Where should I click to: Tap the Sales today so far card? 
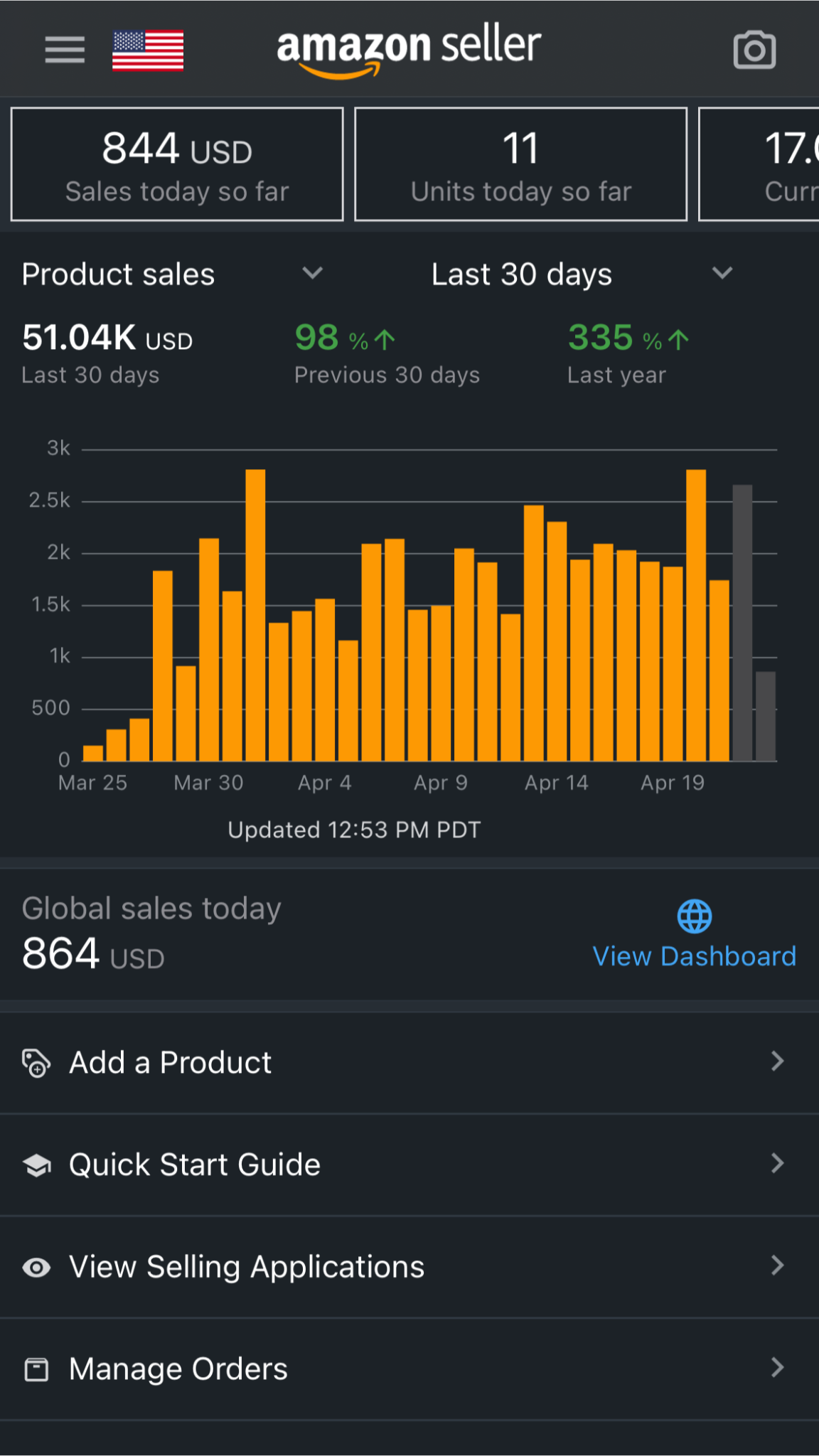pyautogui.click(x=177, y=164)
